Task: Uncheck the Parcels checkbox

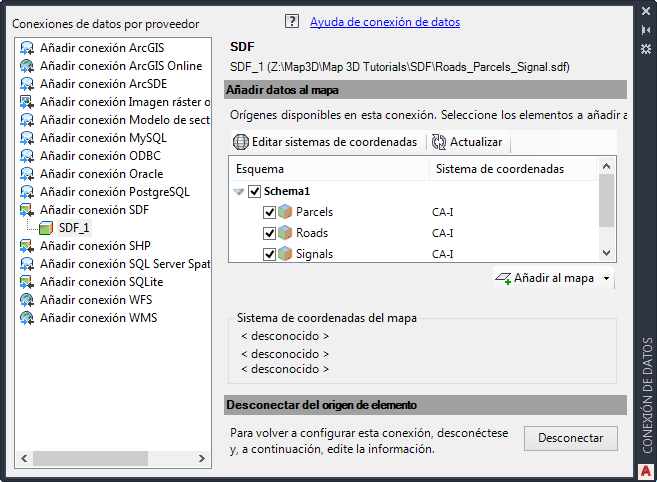Action: [269, 212]
